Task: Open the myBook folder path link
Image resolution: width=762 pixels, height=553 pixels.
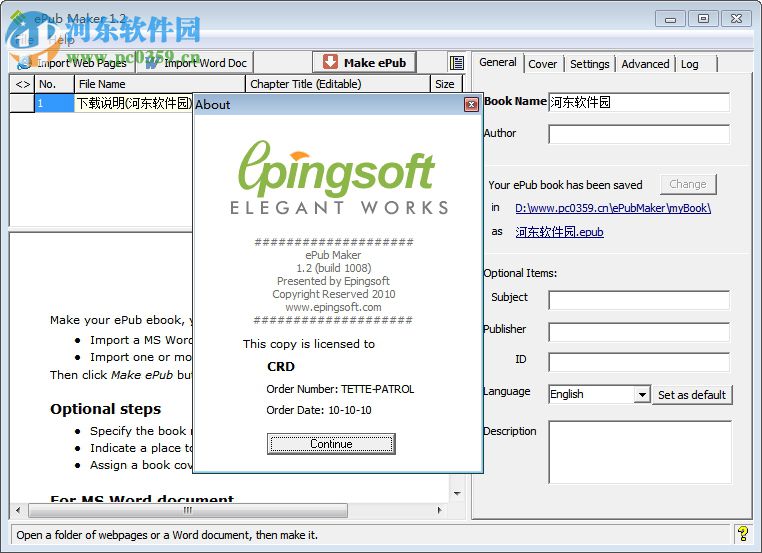Action: (x=613, y=208)
